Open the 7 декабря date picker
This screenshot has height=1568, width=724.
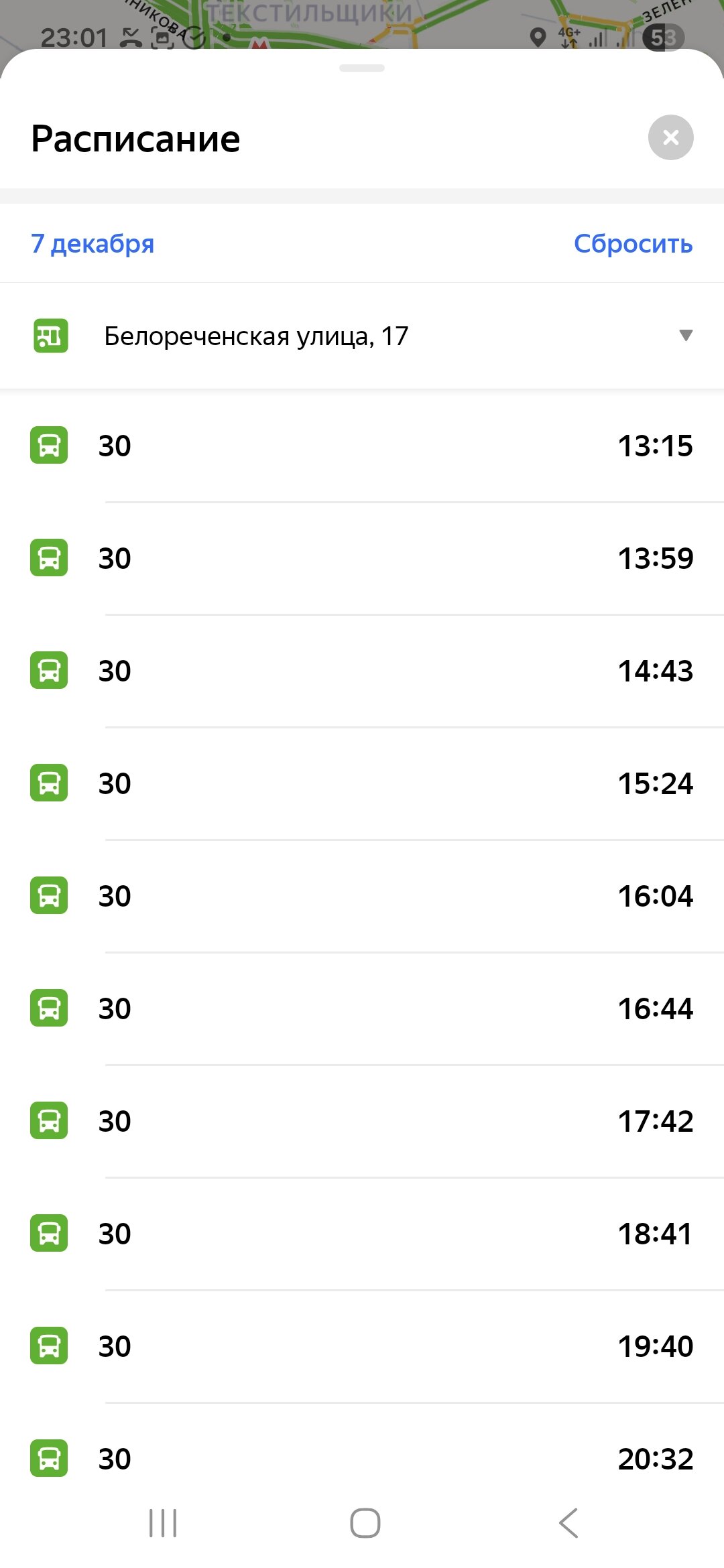point(93,243)
